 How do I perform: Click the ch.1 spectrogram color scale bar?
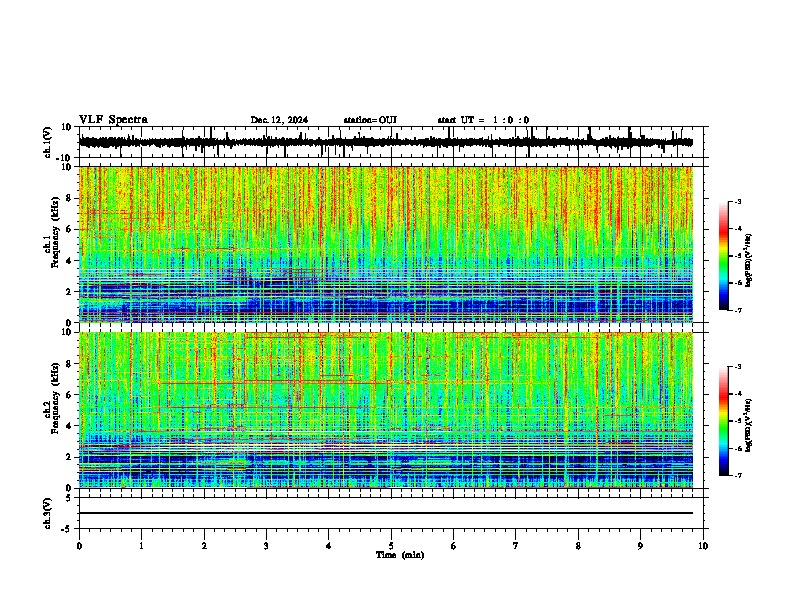pos(724,256)
